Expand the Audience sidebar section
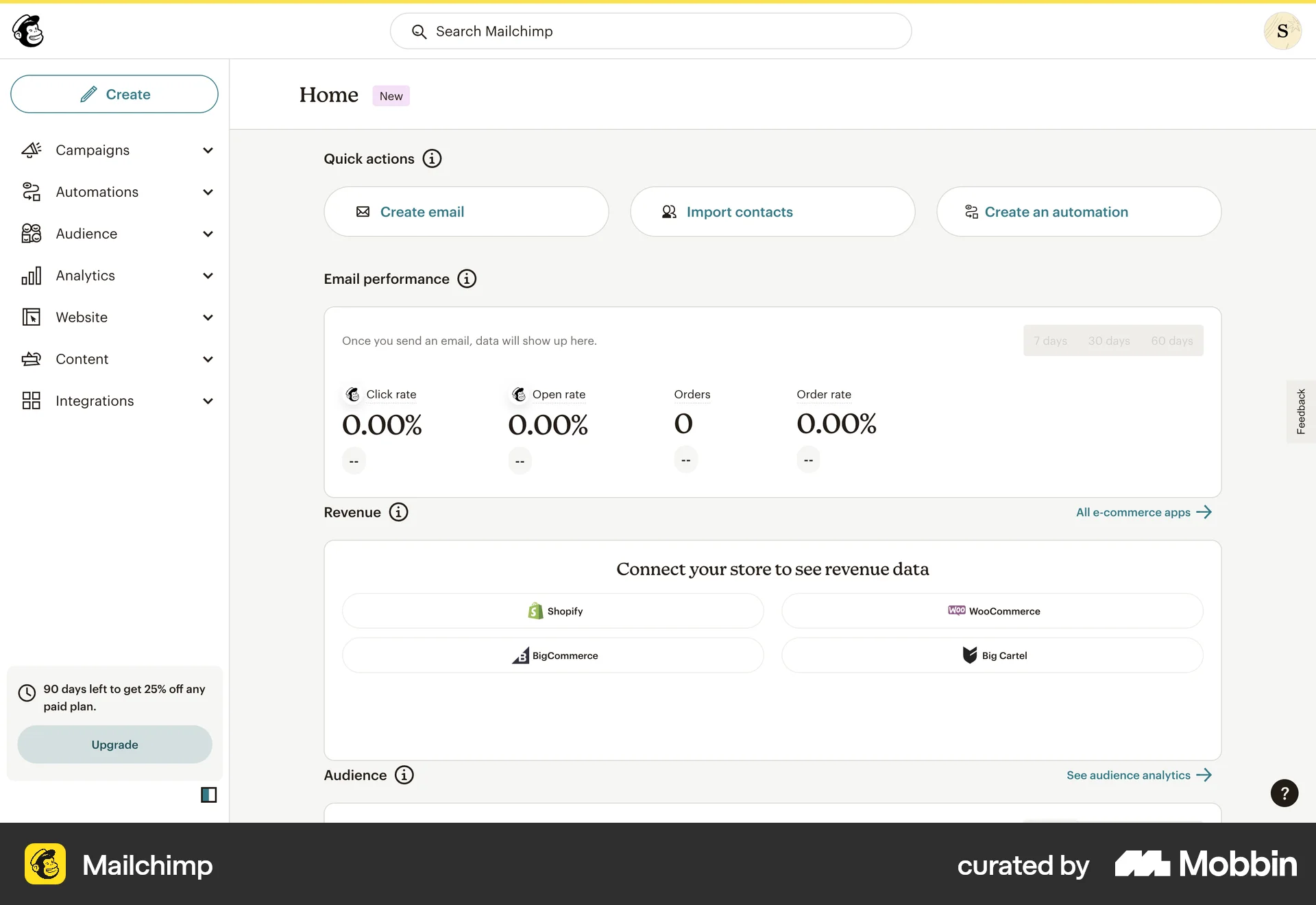Image resolution: width=1316 pixels, height=905 pixels. 208,234
